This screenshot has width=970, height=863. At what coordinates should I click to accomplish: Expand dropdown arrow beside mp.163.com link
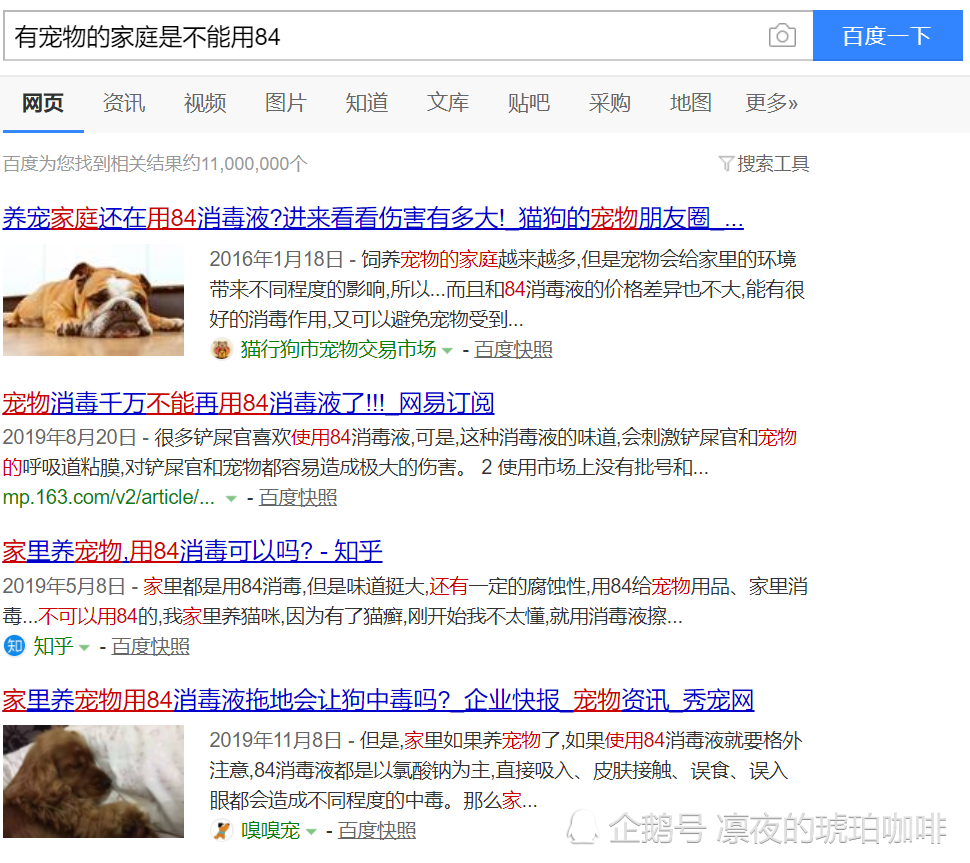(x=231, y=499)
